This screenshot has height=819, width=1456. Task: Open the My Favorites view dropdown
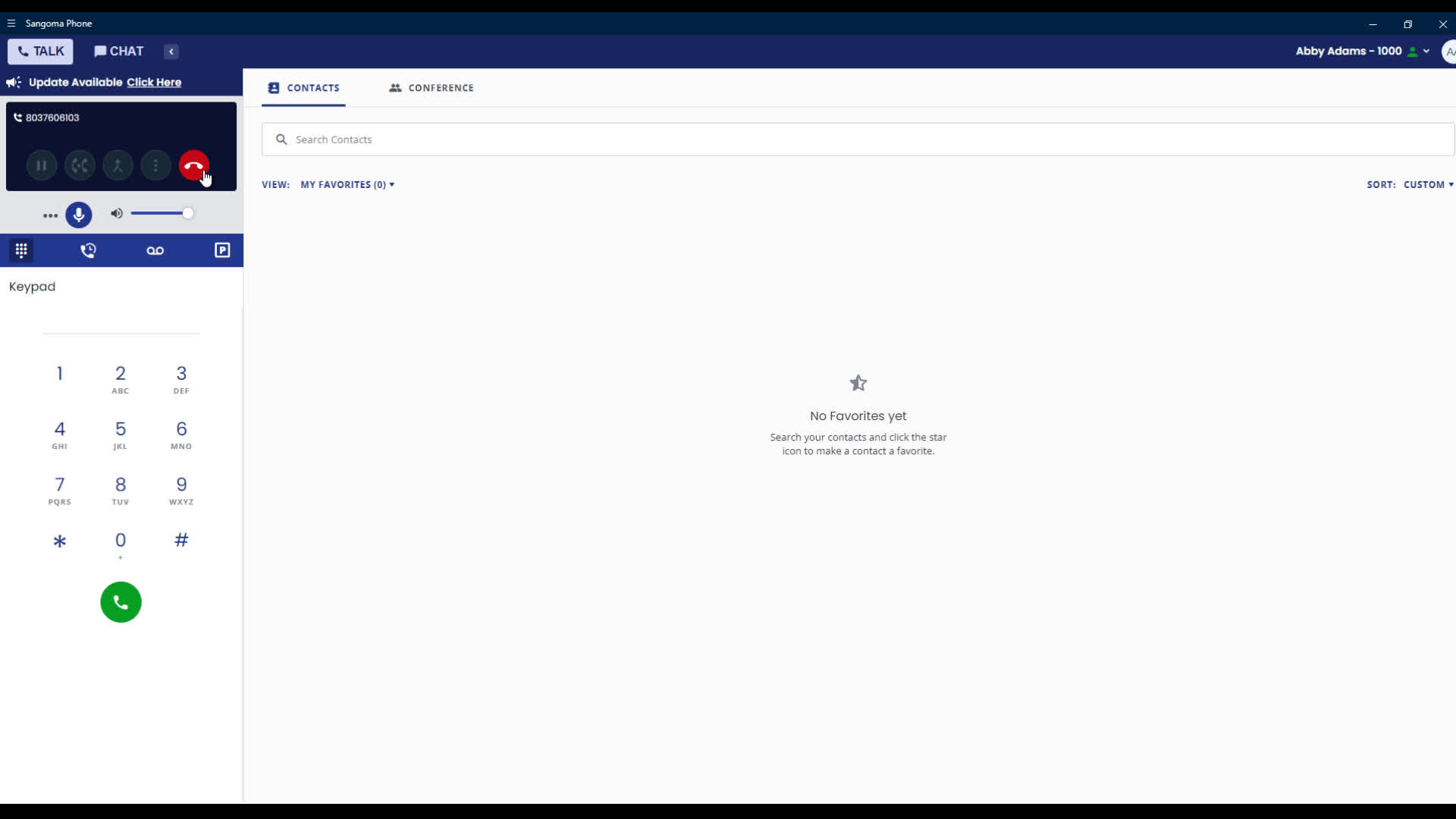coord(347,184)
